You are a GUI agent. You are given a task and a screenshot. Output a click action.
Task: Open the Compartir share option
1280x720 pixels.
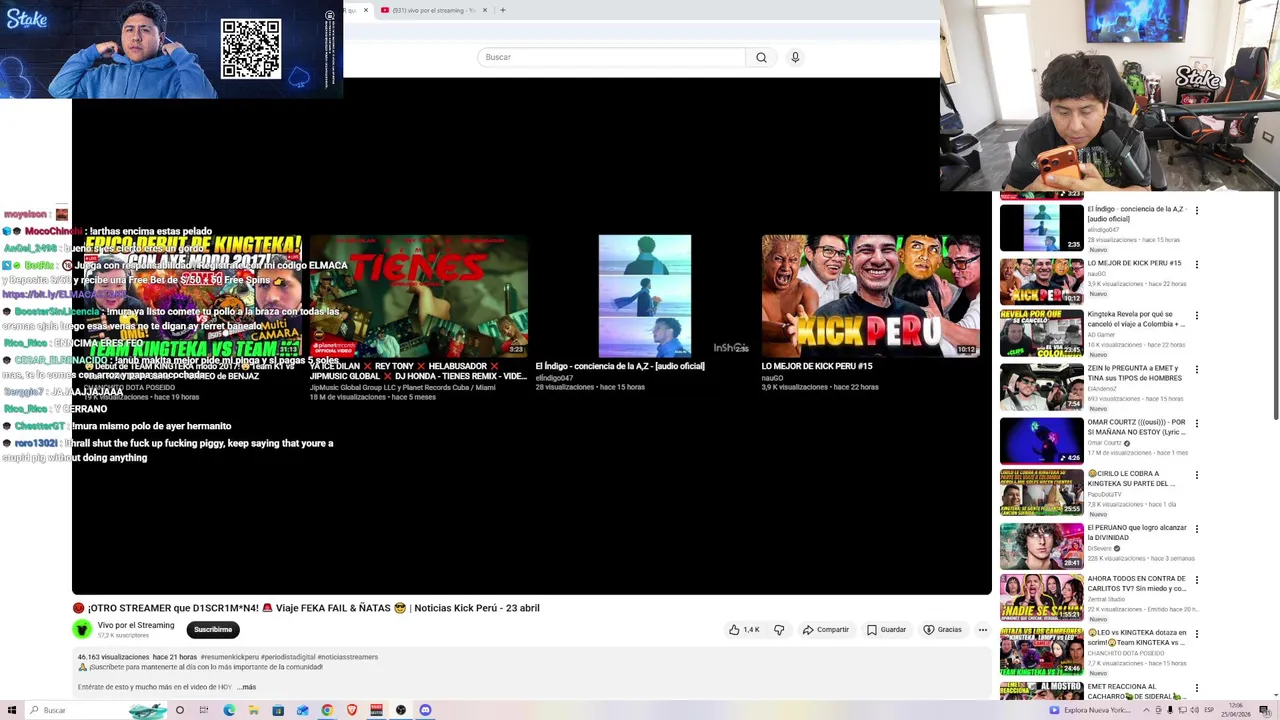825,630
